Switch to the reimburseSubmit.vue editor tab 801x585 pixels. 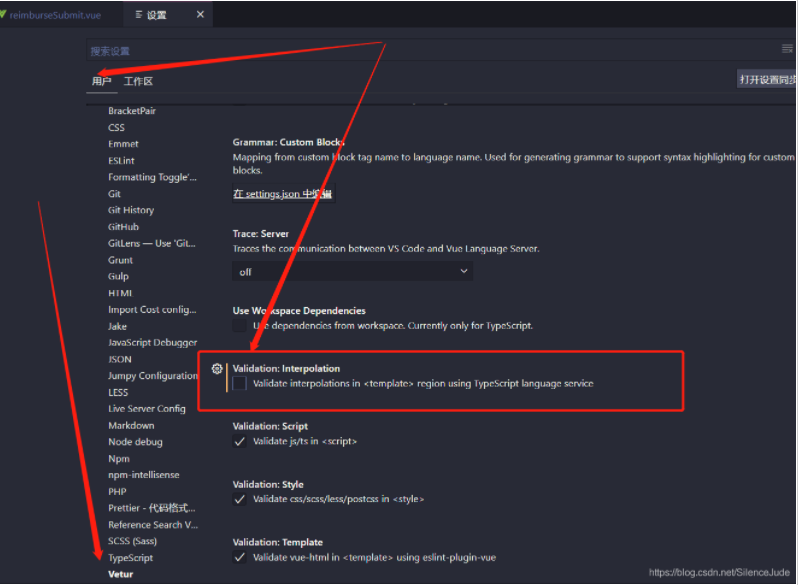[x=54, y=15]
